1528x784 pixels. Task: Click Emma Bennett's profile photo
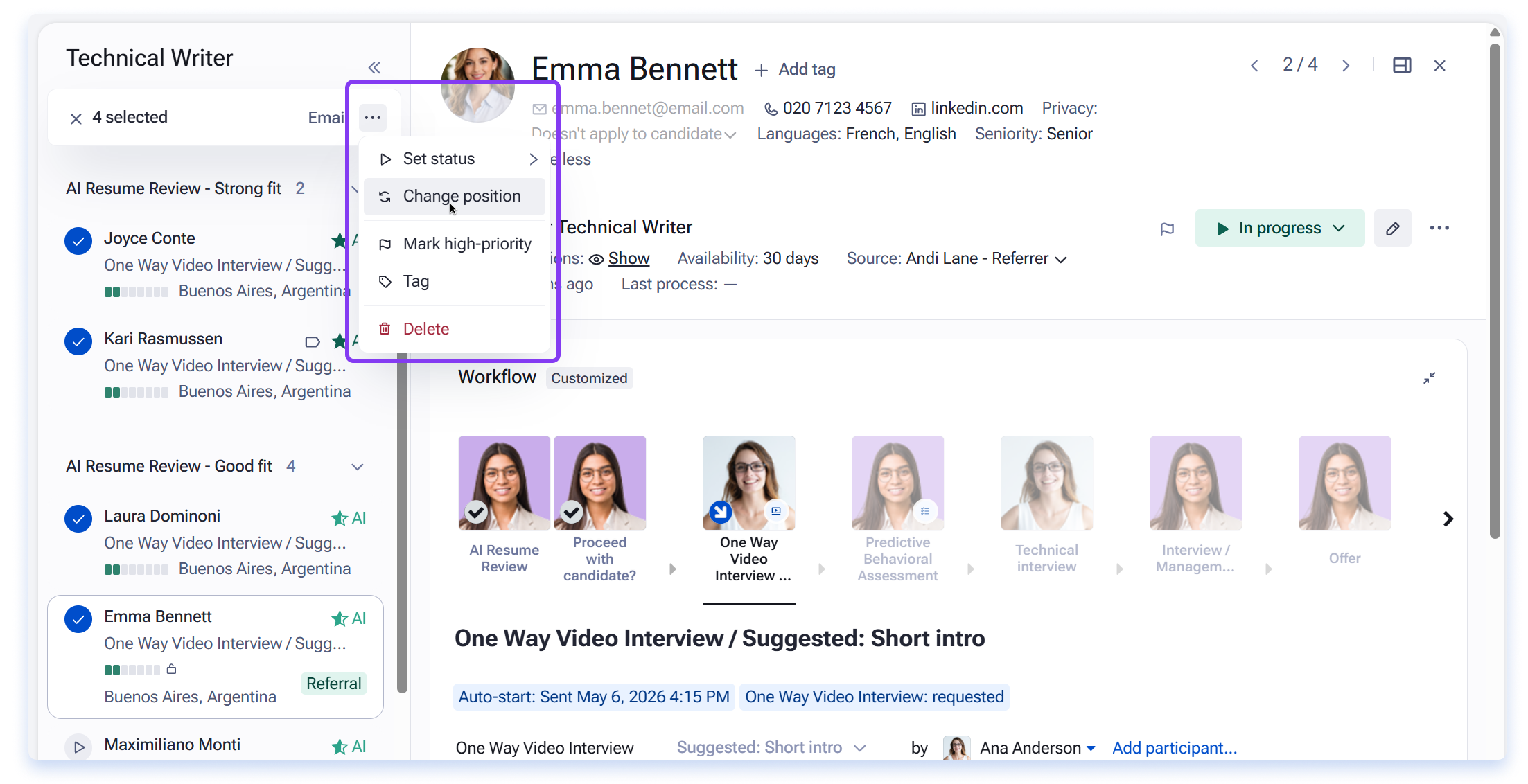pos(478,84)
